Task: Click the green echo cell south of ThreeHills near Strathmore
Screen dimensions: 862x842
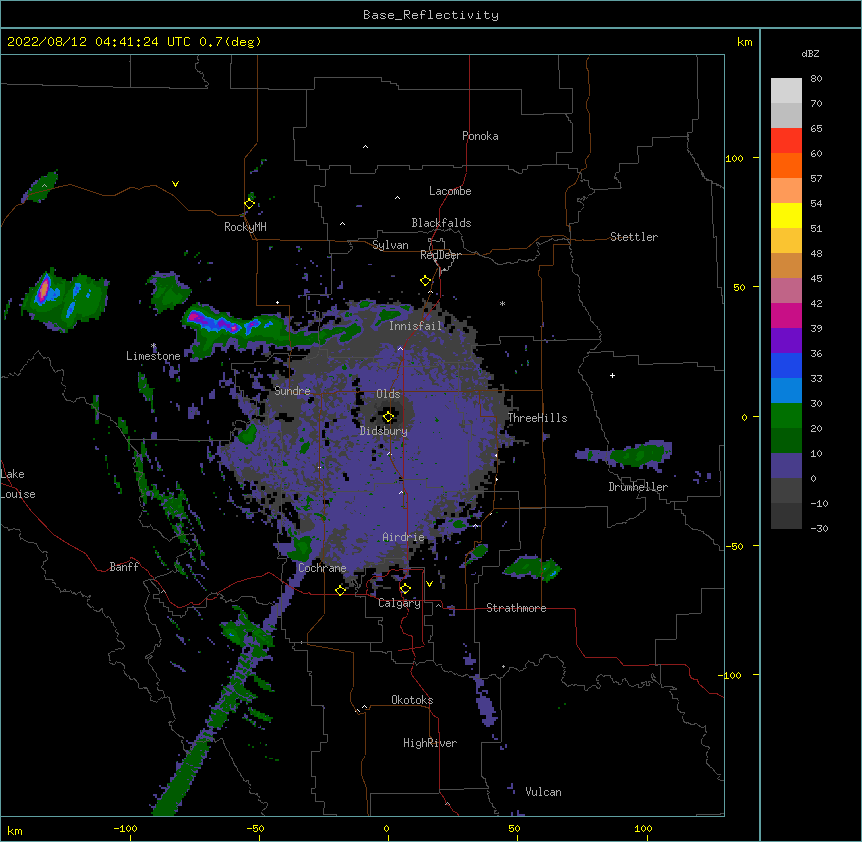Action: tap(531, 568)
